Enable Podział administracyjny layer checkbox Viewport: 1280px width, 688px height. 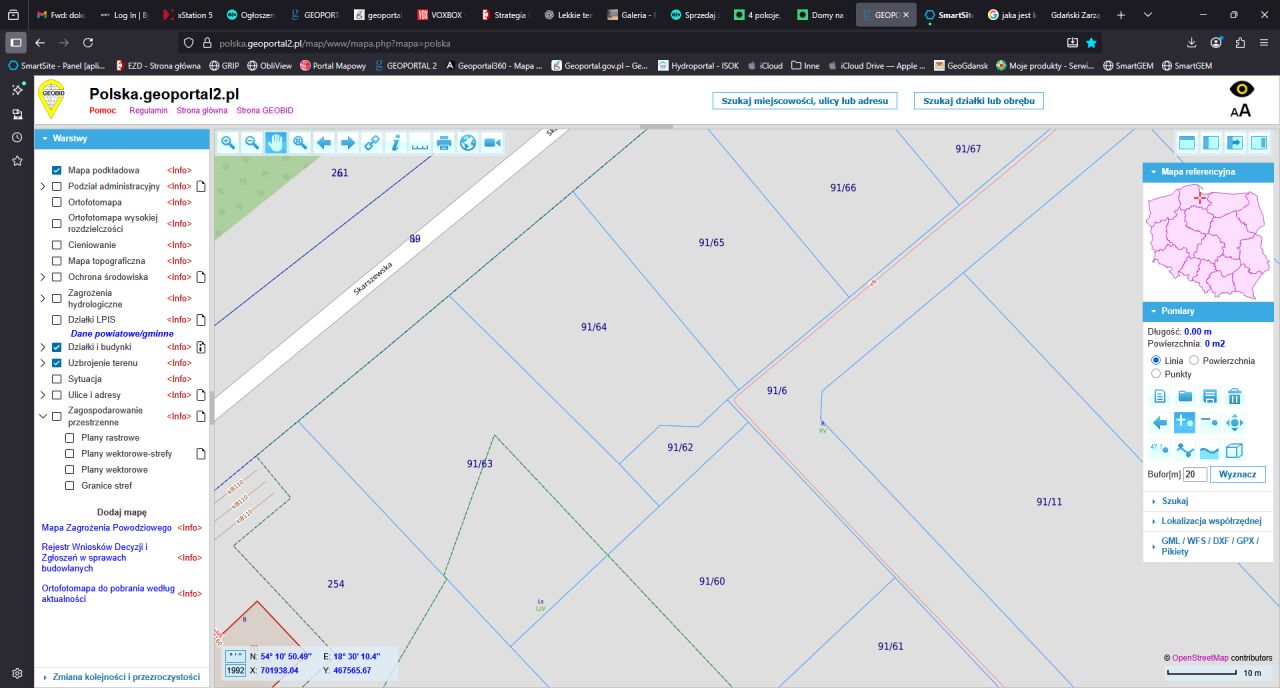point(57,186)
